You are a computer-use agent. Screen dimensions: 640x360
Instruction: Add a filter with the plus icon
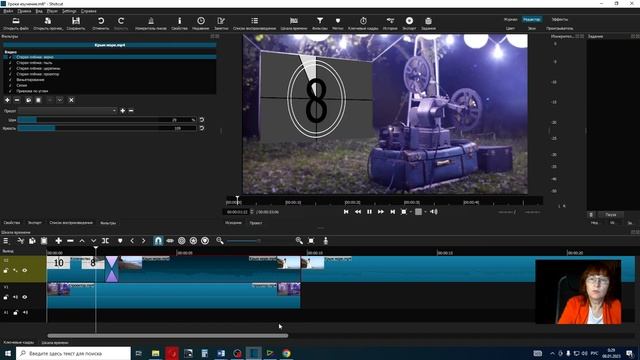tap(7, 100)
